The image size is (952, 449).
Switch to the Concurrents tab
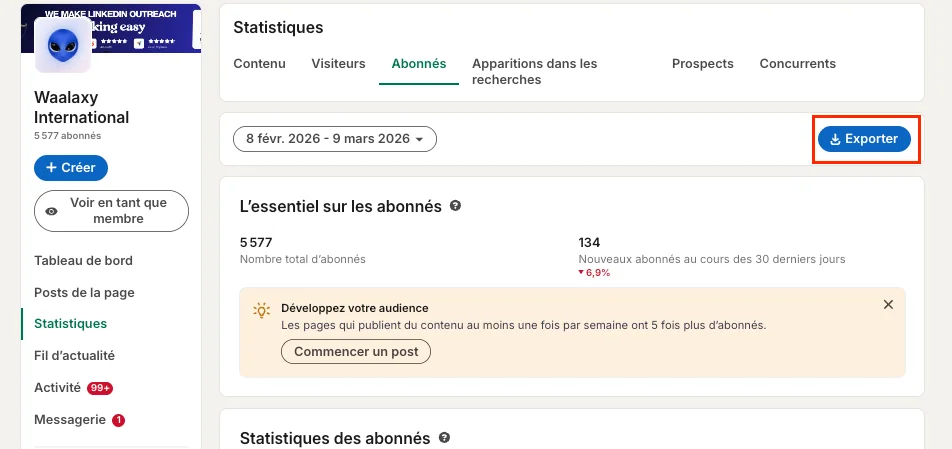pos(798,64)
